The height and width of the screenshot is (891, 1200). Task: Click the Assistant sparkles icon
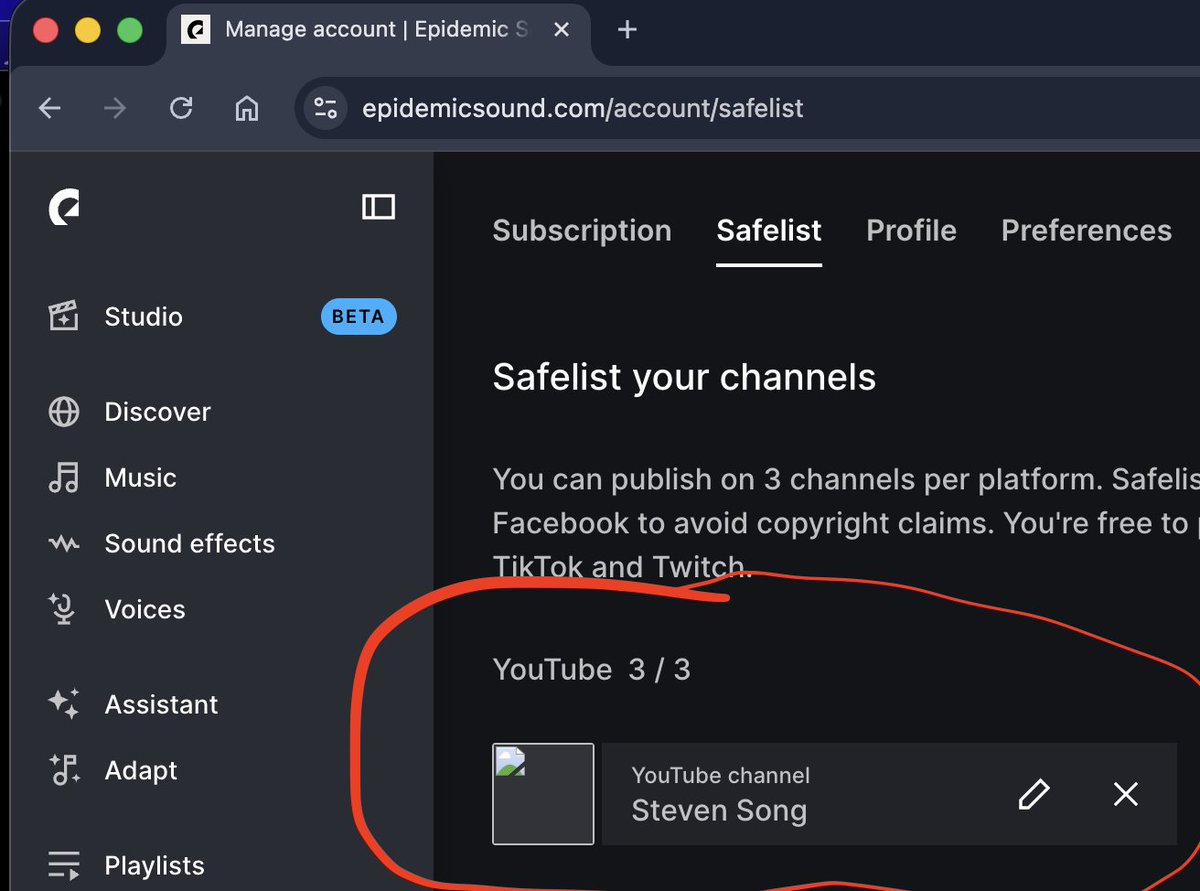click(64, 704)
